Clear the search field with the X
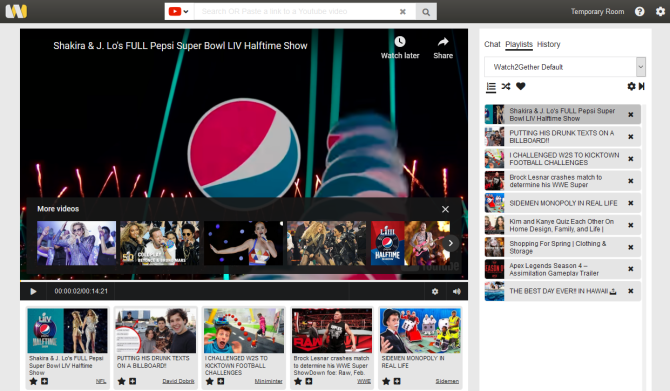 tap(403, 12)
